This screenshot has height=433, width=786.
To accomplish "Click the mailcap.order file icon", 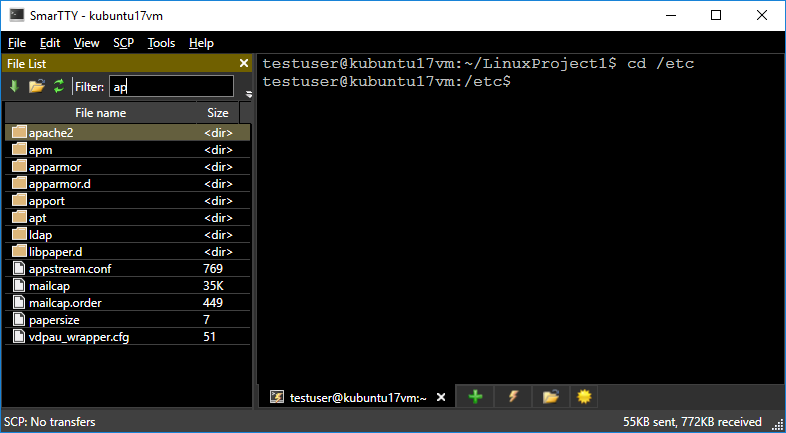I will (19, 302).
